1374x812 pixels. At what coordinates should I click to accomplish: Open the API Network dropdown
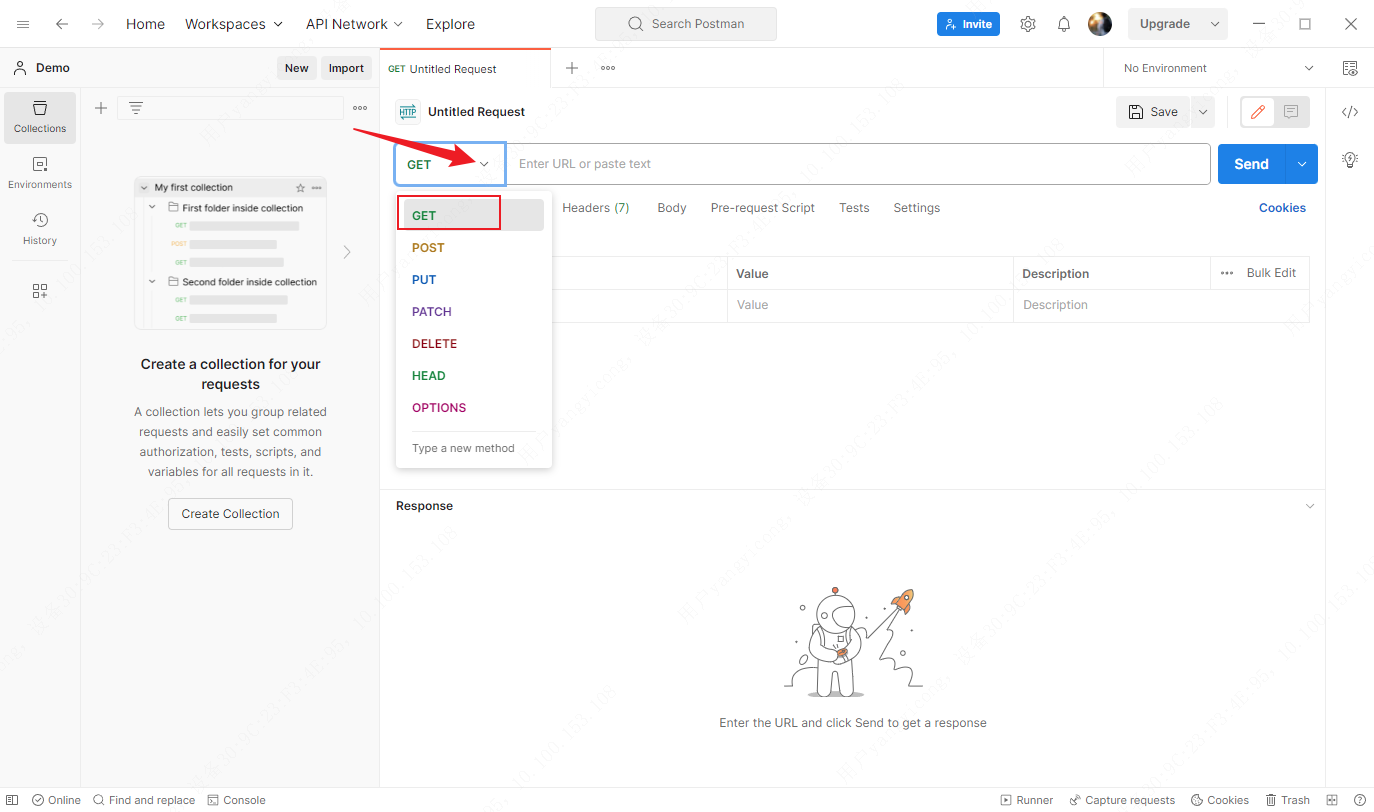point(355,24)
